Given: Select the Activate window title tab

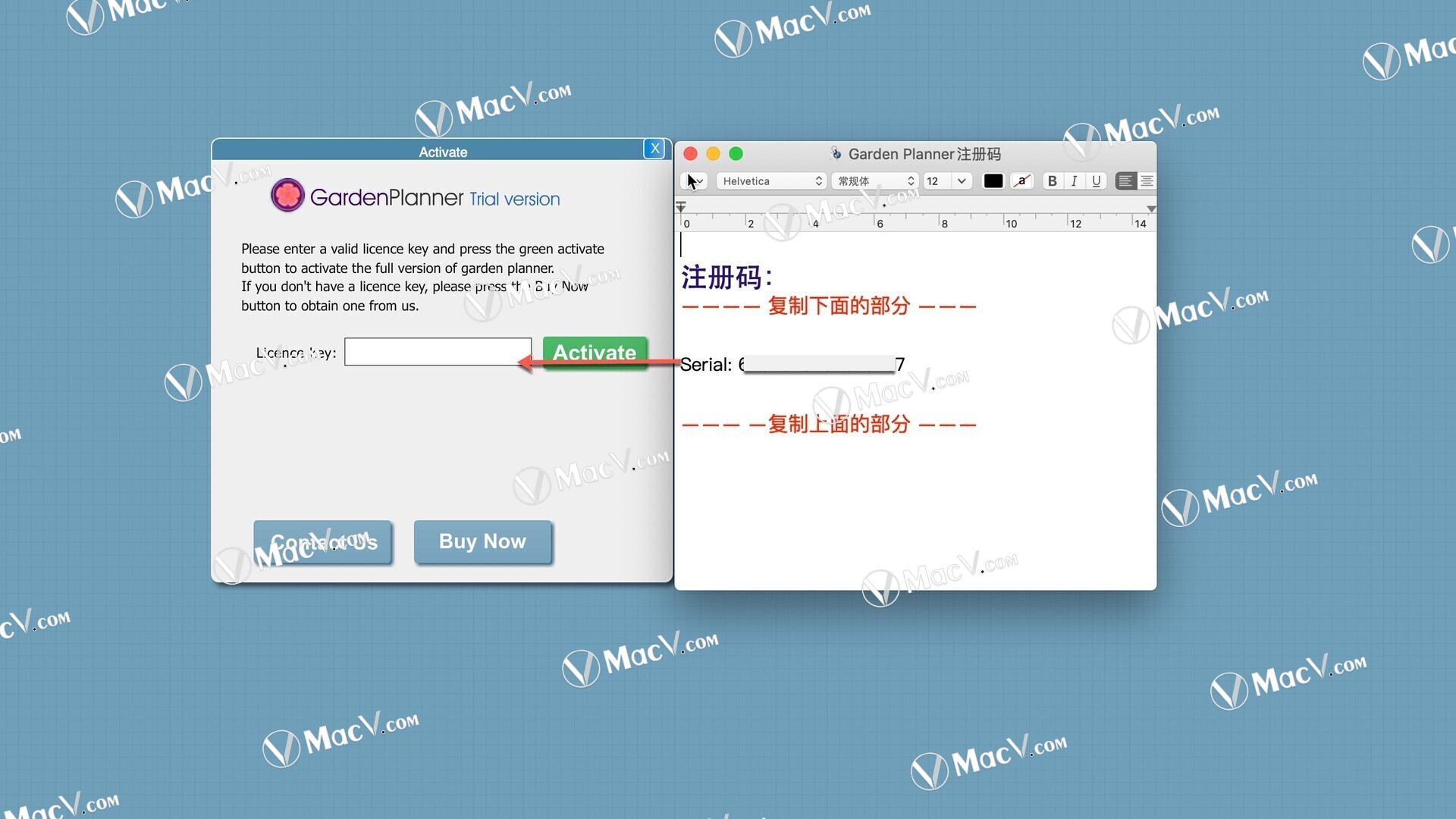Looking at the screenshot, I should 441,152.
